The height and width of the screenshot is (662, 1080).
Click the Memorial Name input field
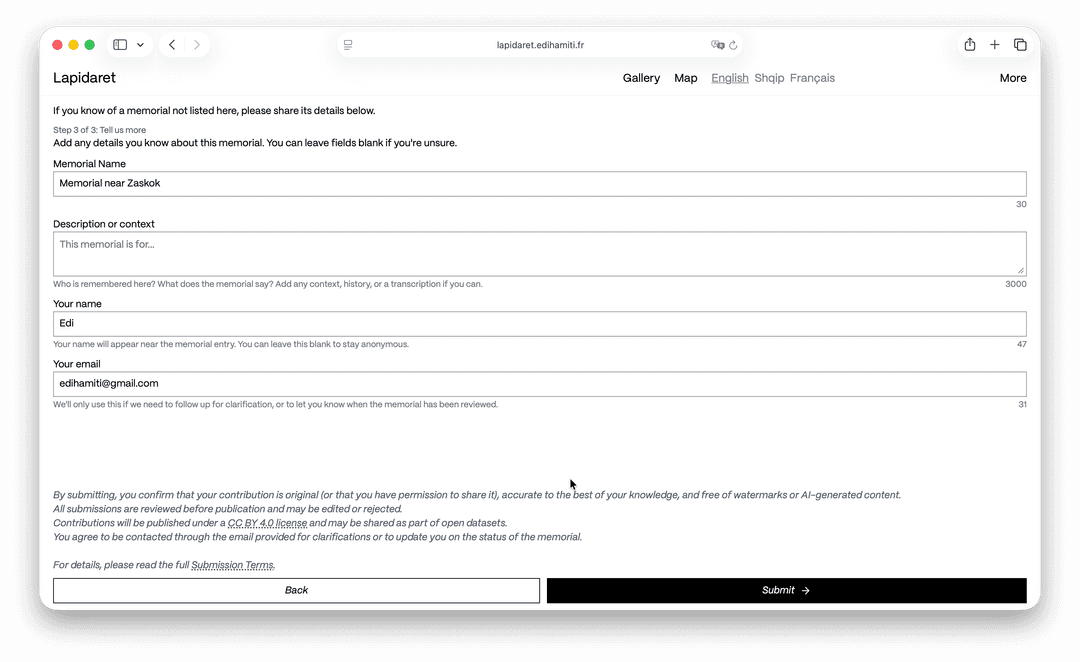(540, 183)
